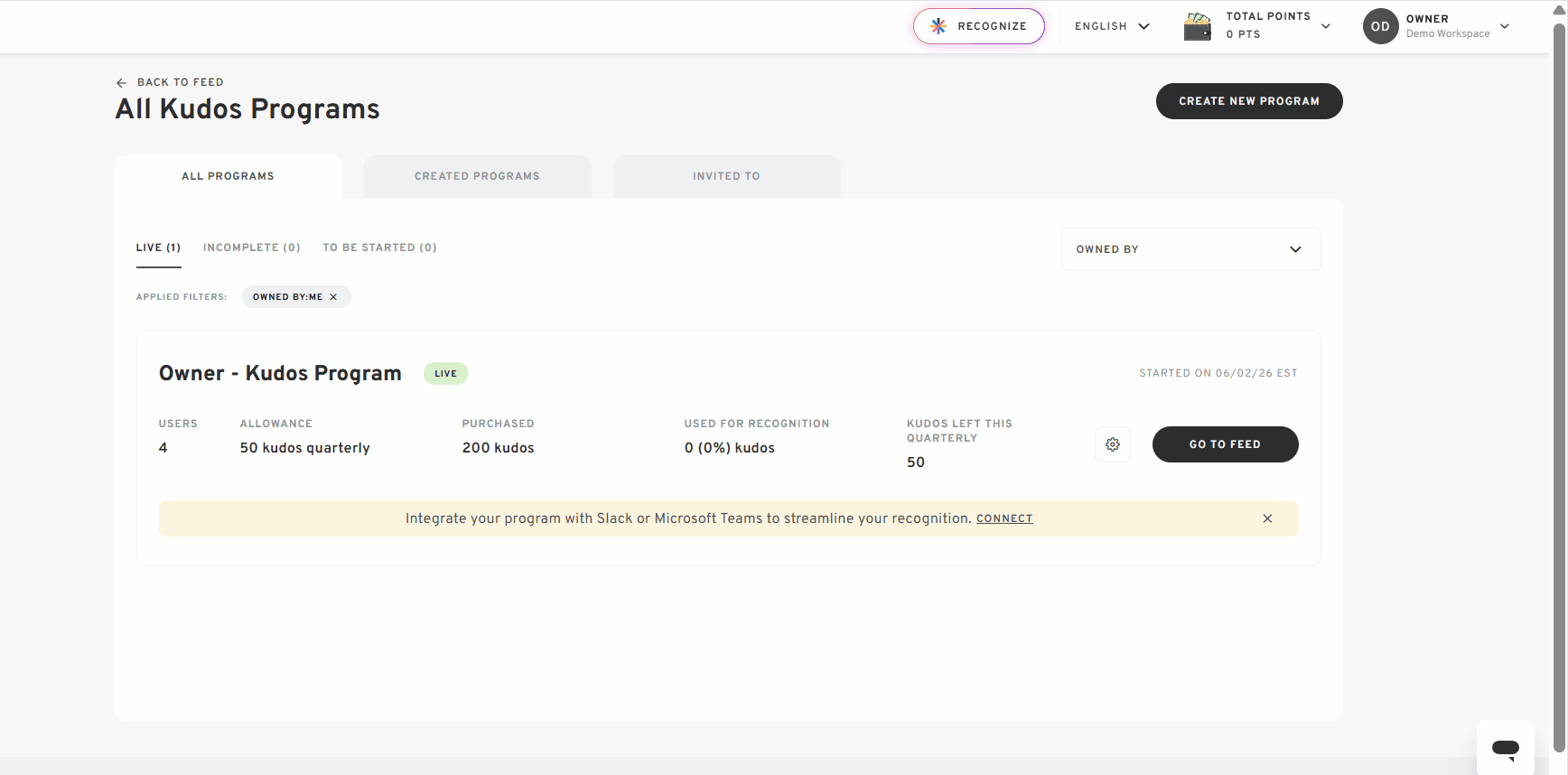Switch to Created Programs tab

[477, 176]
